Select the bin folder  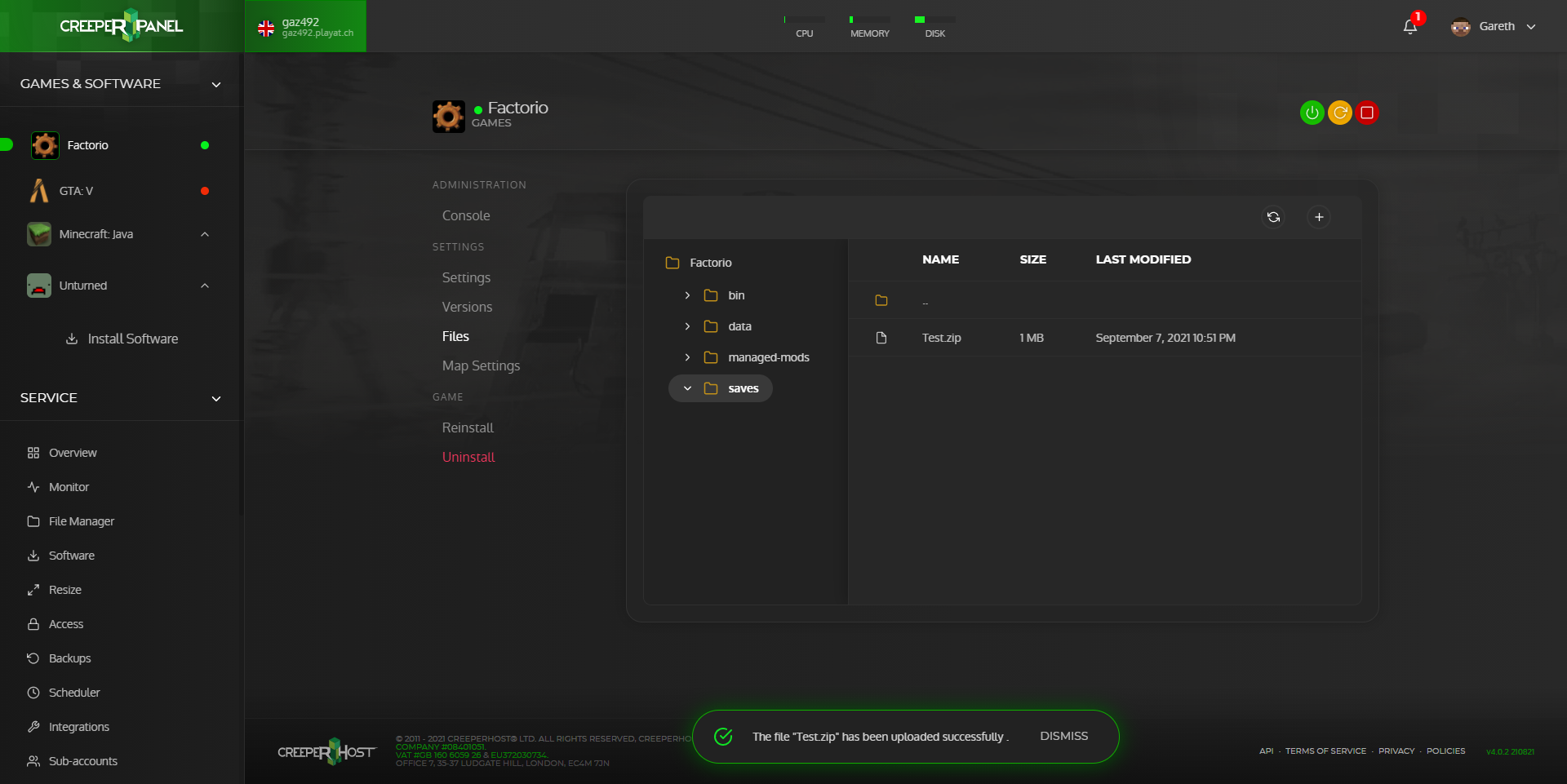click(x=736, y=295)
